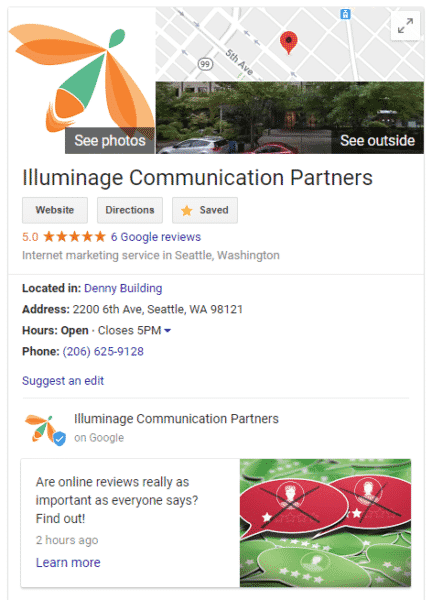Open the Website button
The image size is (432, 600).
55,210
